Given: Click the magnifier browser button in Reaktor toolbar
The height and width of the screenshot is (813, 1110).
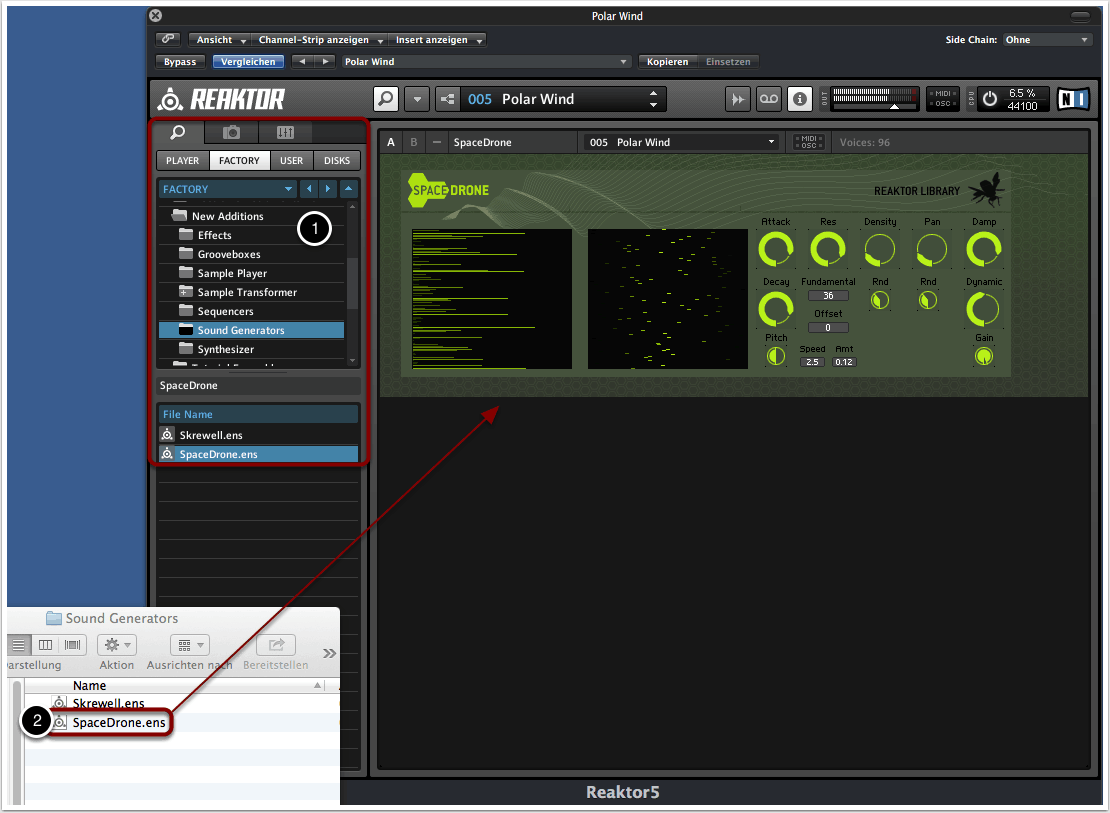Looking at the screenshot, I should [x=386, y=99].
